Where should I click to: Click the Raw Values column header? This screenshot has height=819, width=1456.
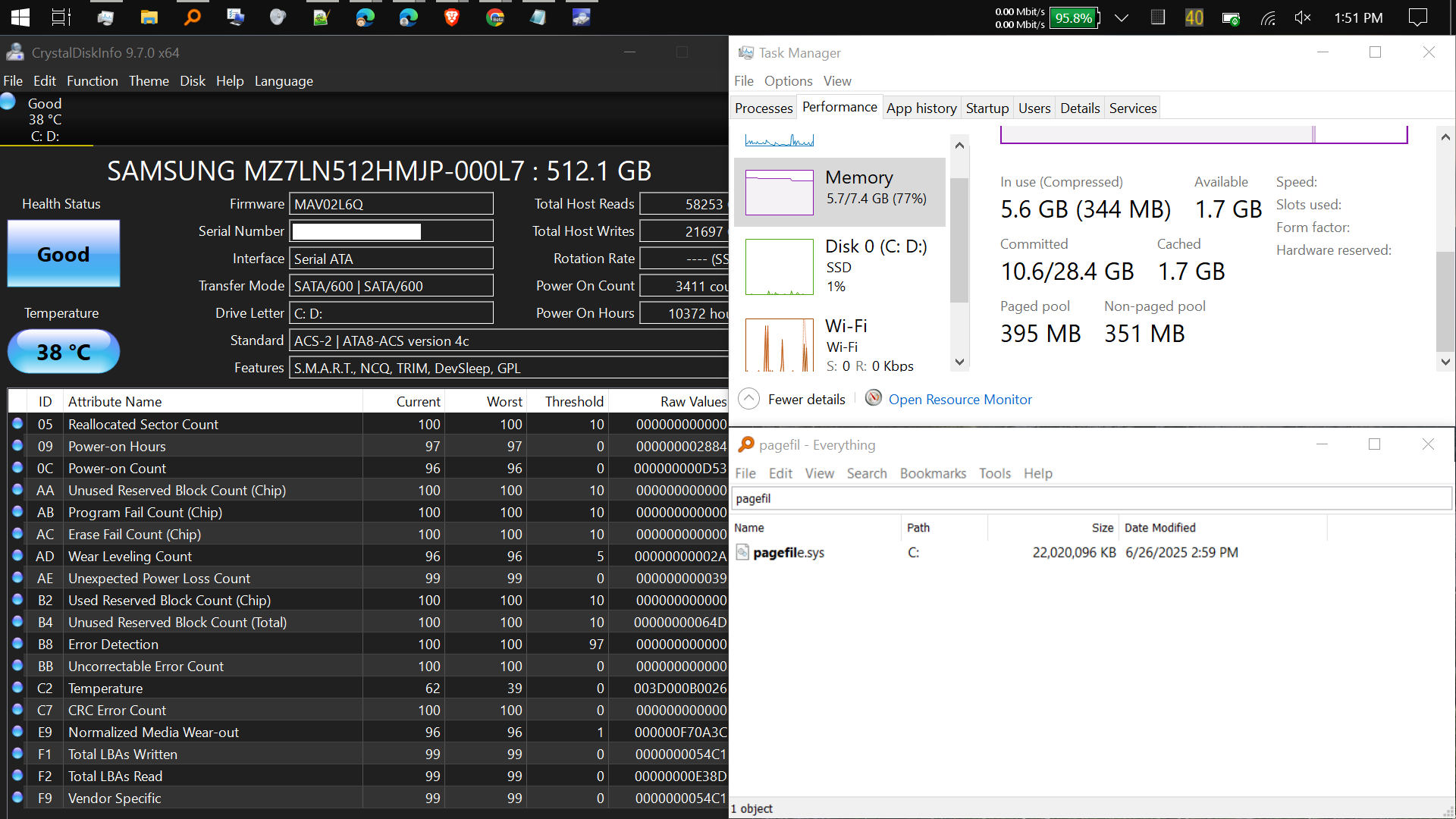pyautogui.click(x=669, y=401)
